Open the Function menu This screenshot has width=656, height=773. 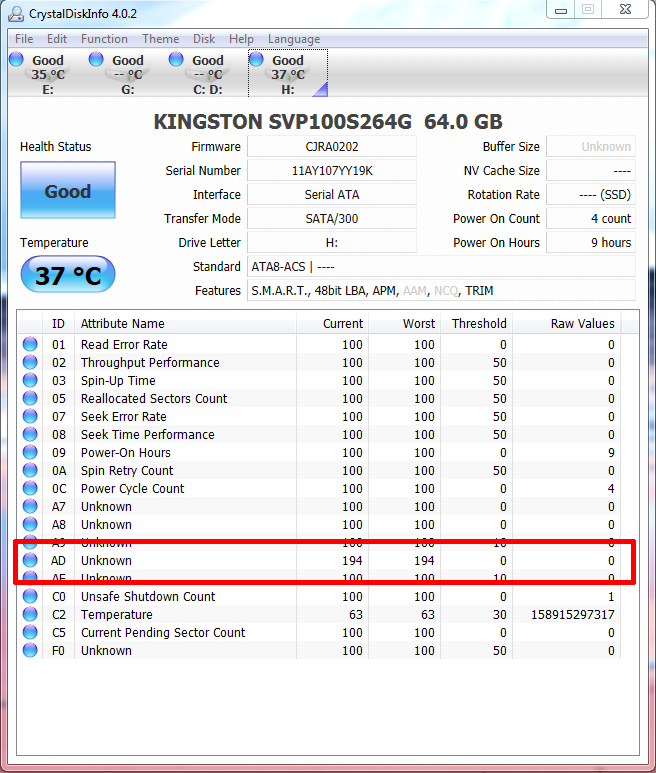coord(104,39)
